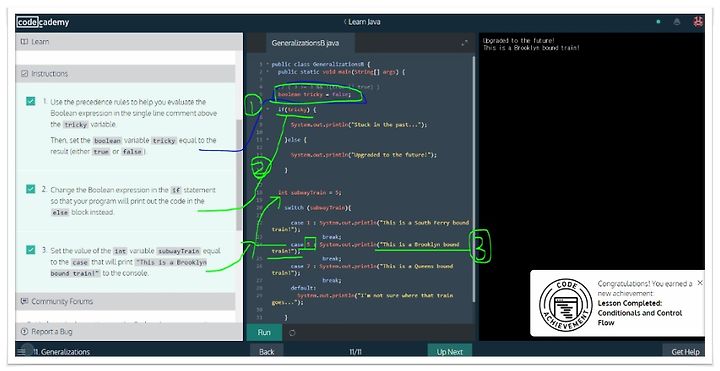The image size is (720, 371).
Task: Expand the Community Forums section
Action: pyautogui.click(x=125, y=301)
